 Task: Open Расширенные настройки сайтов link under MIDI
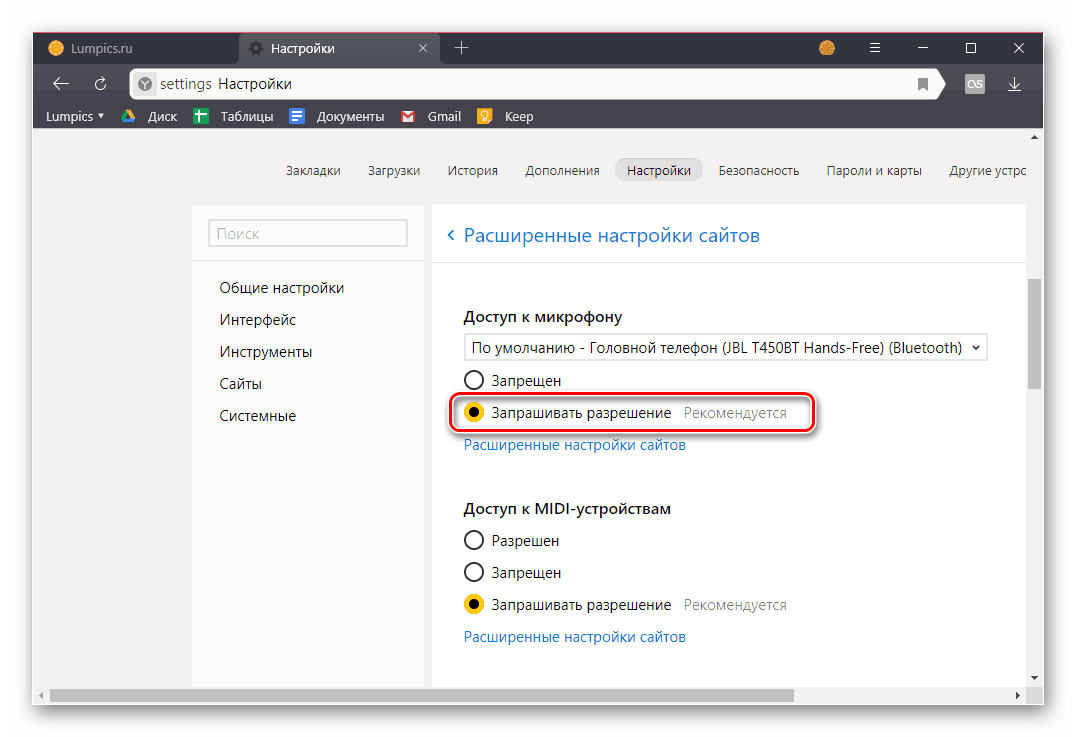click(x=574, y=637)
